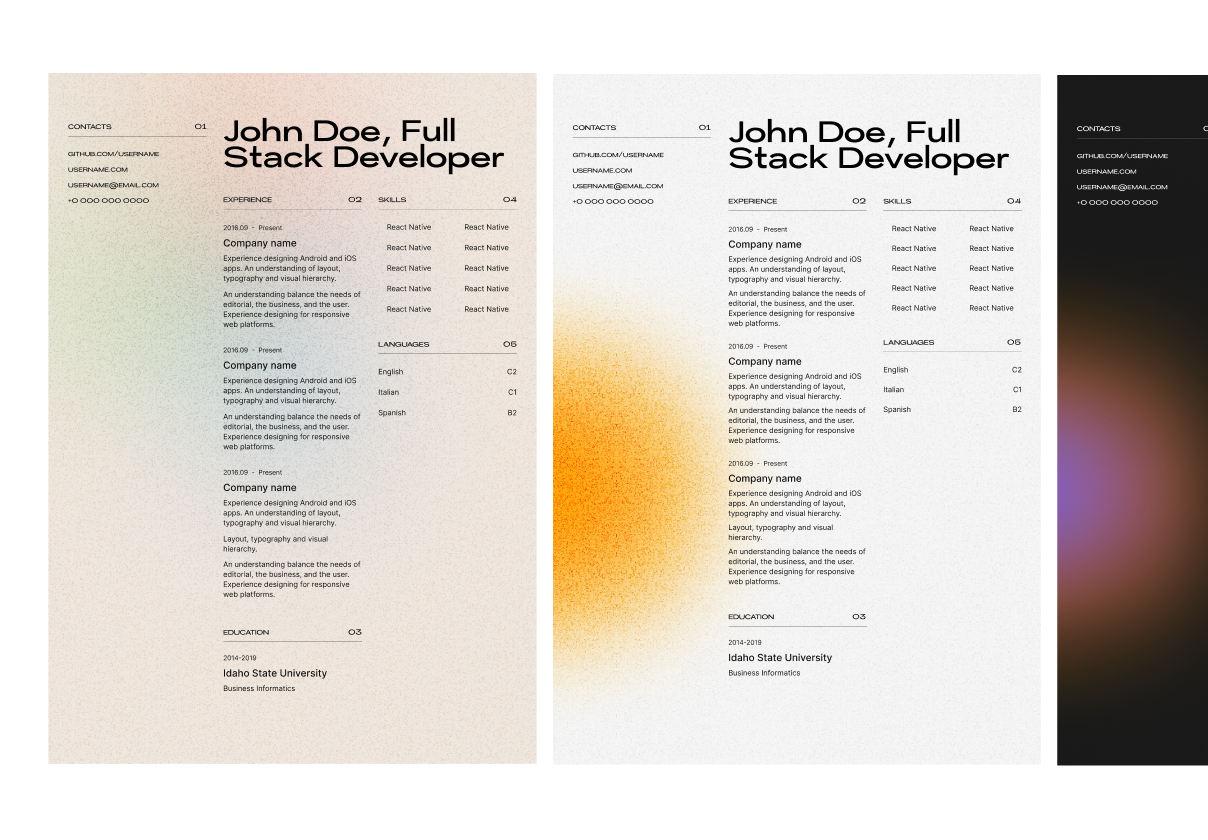
Task: Select 'Spanish' on the beige resume
Action: (392, 413)
